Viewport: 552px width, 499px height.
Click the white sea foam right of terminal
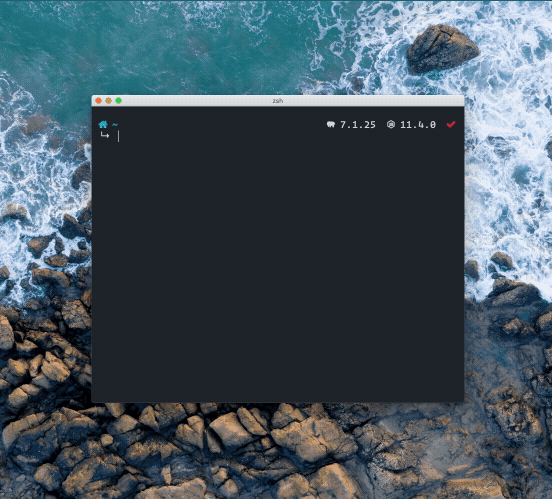click(x=507, y=176)
